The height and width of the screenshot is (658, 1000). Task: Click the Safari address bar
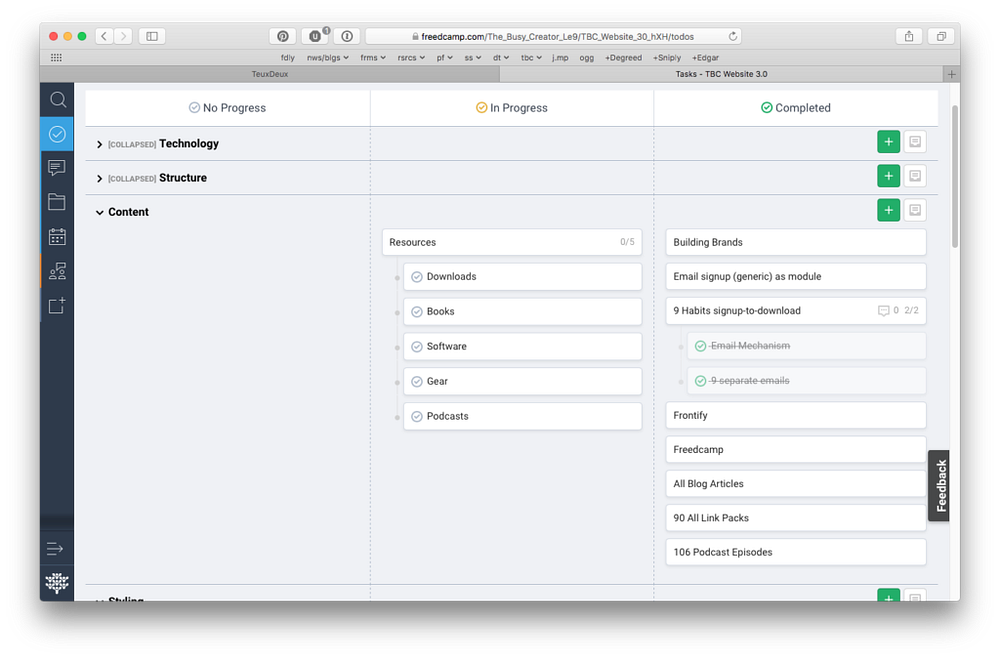point(554,36)
